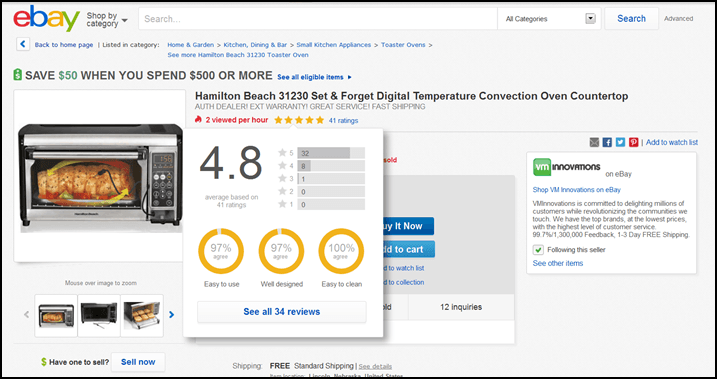Screen dimensions: 717x379
Task: Uncheck Following this seller checkbox
Action: click(539, 250)
